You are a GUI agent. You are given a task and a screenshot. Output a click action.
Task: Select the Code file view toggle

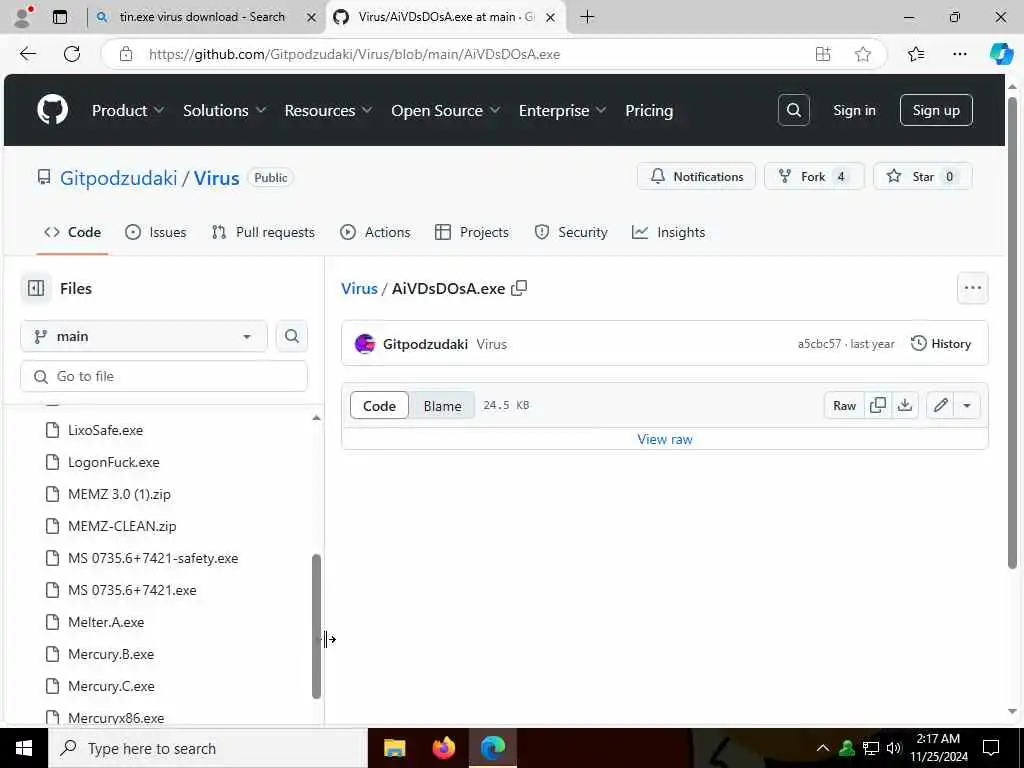click(379, 406)
